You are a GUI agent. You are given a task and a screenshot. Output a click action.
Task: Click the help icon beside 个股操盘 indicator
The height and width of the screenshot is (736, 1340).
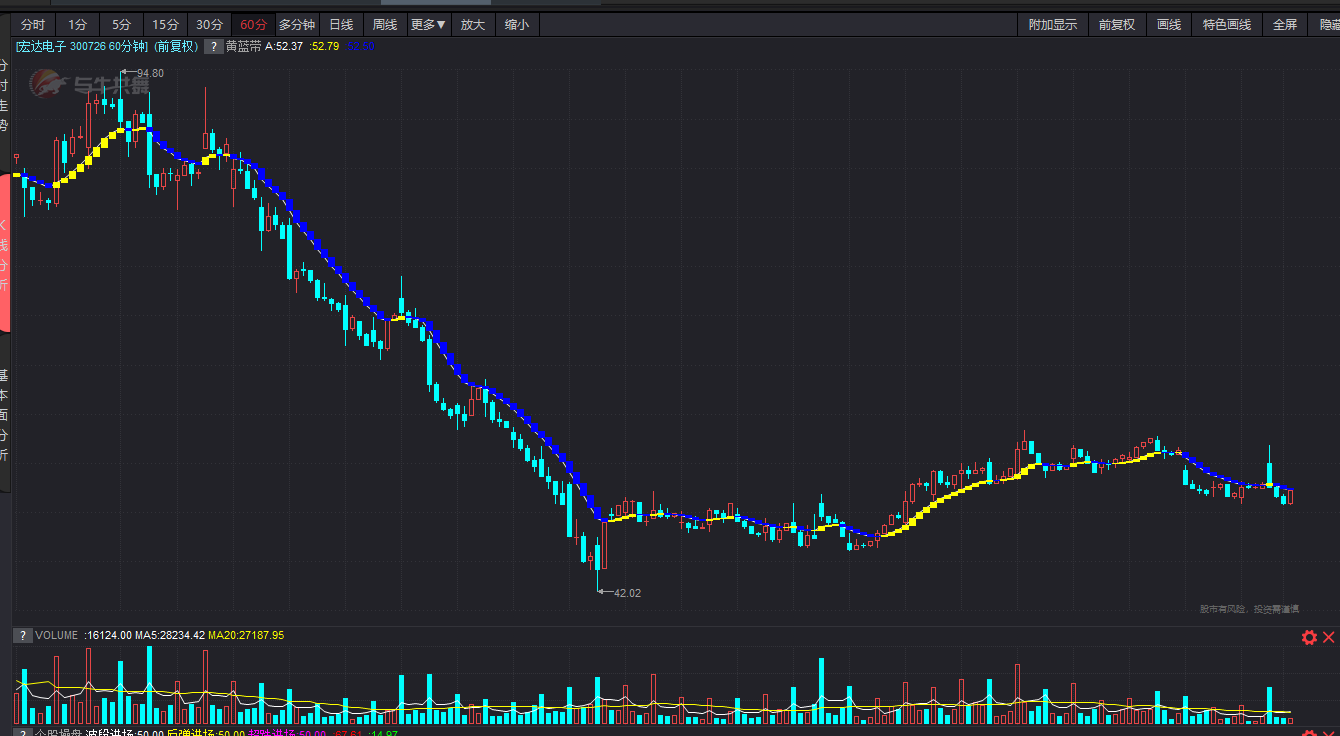click(x=21, y=733)
